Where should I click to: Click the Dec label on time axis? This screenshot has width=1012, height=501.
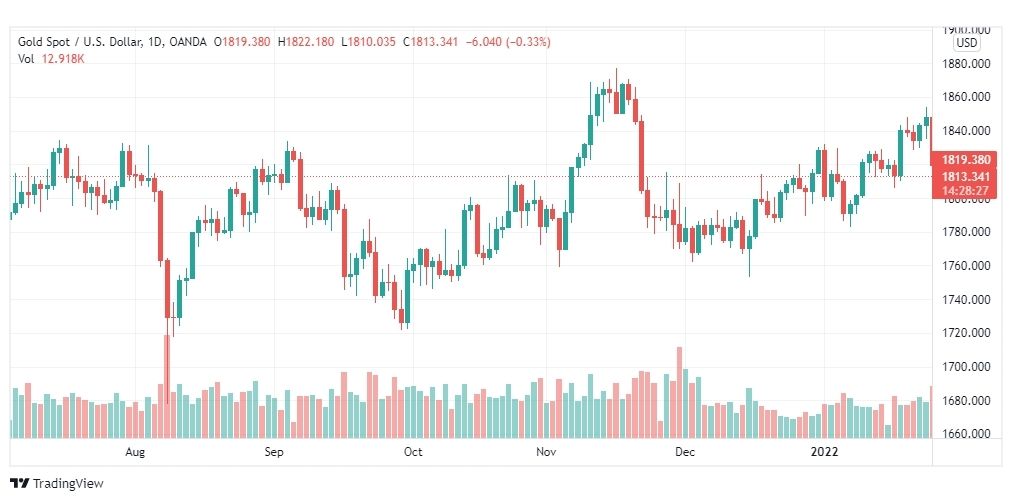coord(685,452)
